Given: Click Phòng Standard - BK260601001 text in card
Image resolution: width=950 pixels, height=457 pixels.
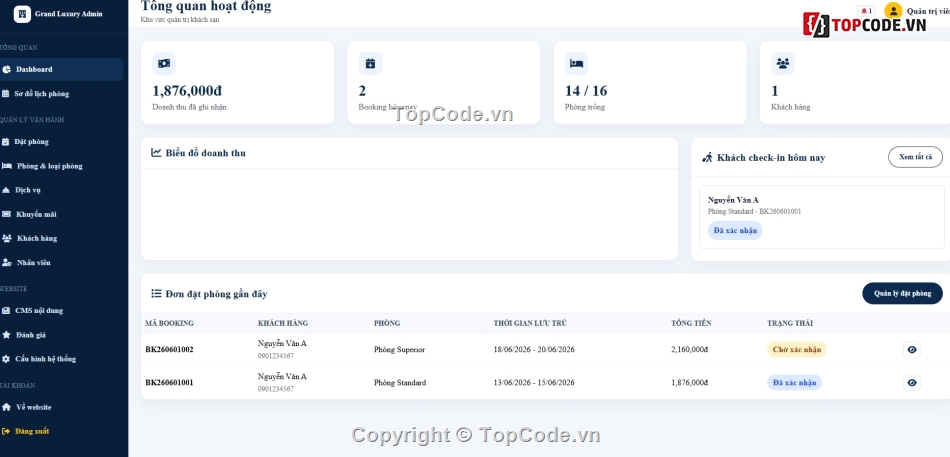Looking at the screenshot, I should point(754,212).
